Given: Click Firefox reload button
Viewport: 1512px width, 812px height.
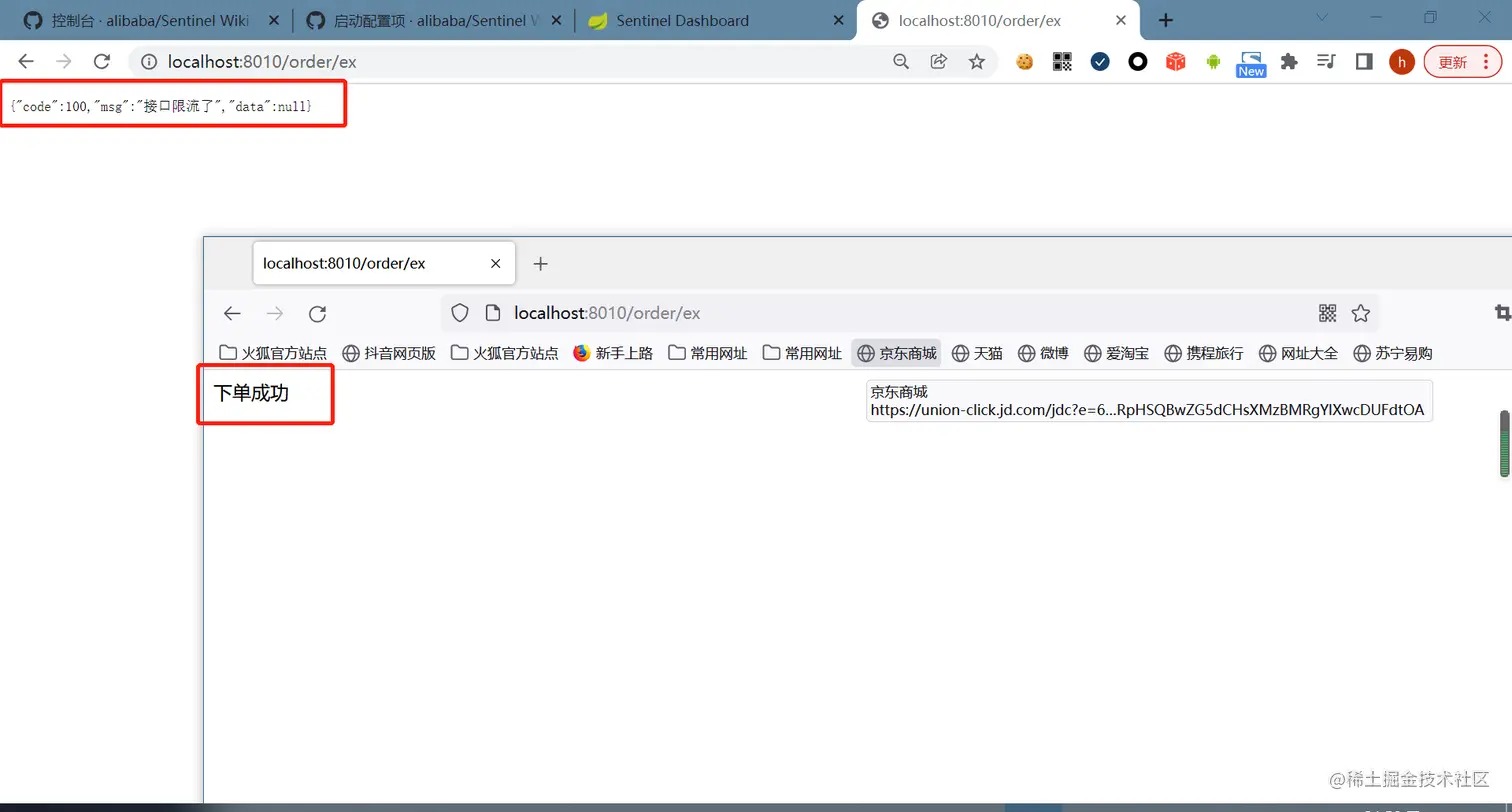Looking at the screenshot, I should [x=318, y=313].
